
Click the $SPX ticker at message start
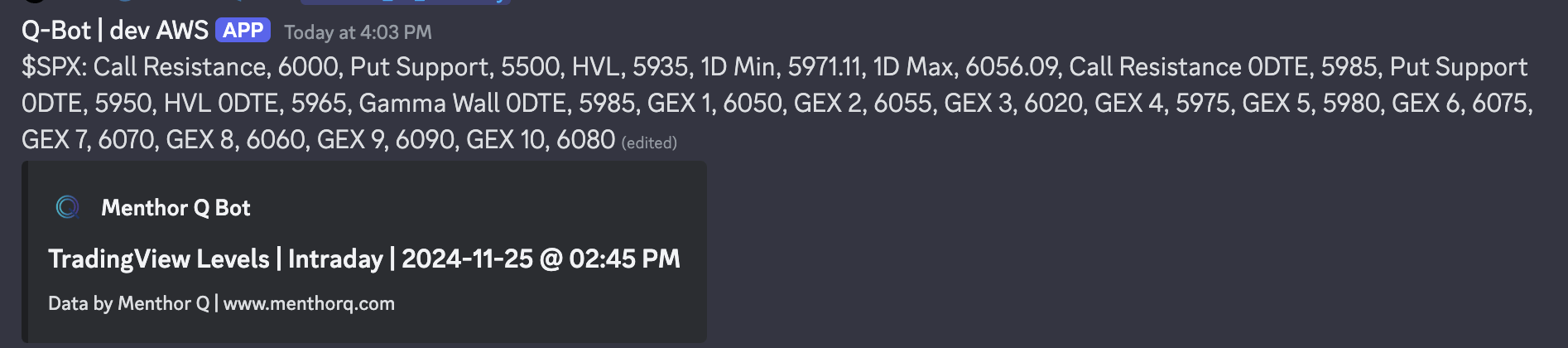click(53, 67)
